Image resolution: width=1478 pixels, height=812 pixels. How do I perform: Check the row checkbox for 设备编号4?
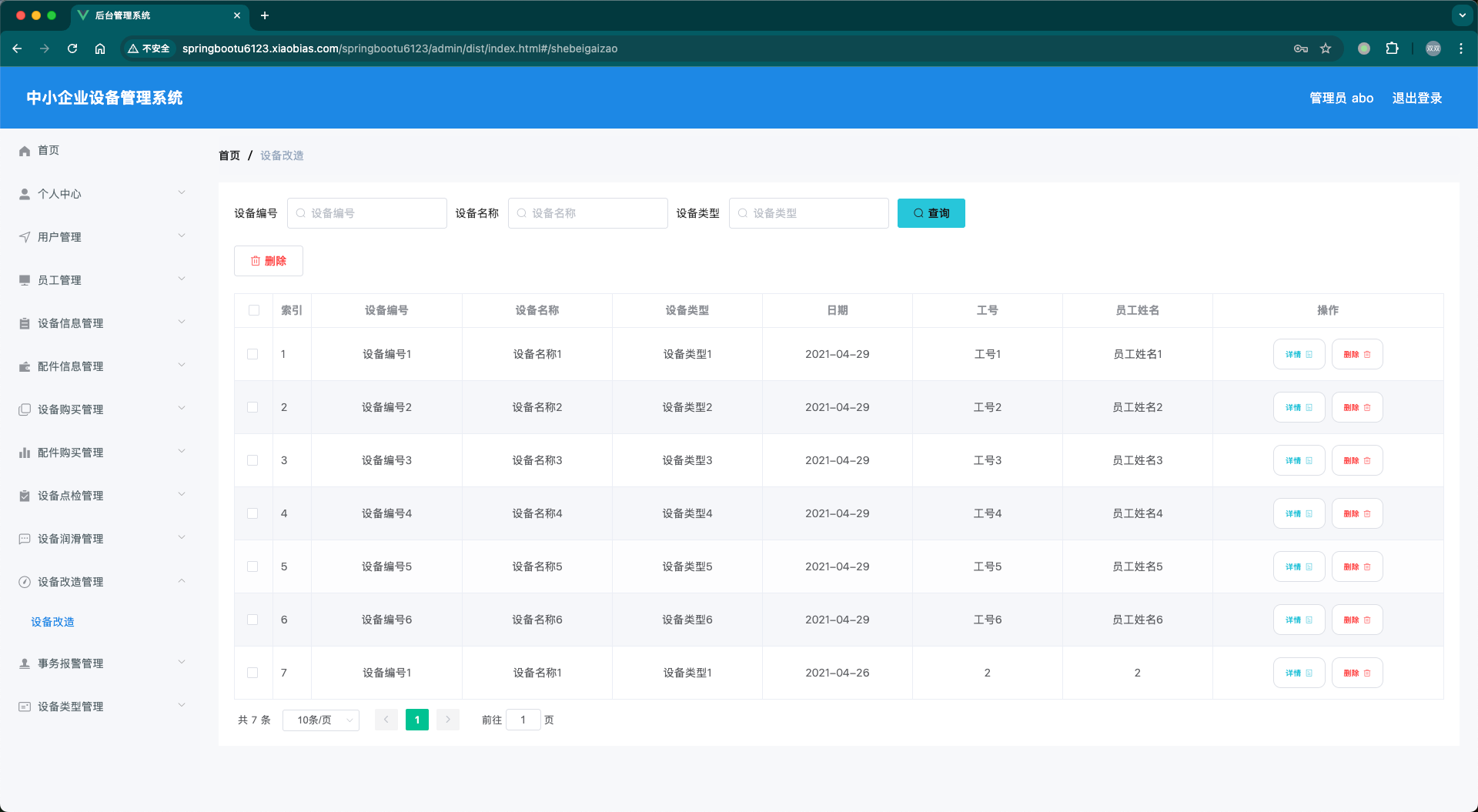tap(252, 513)
